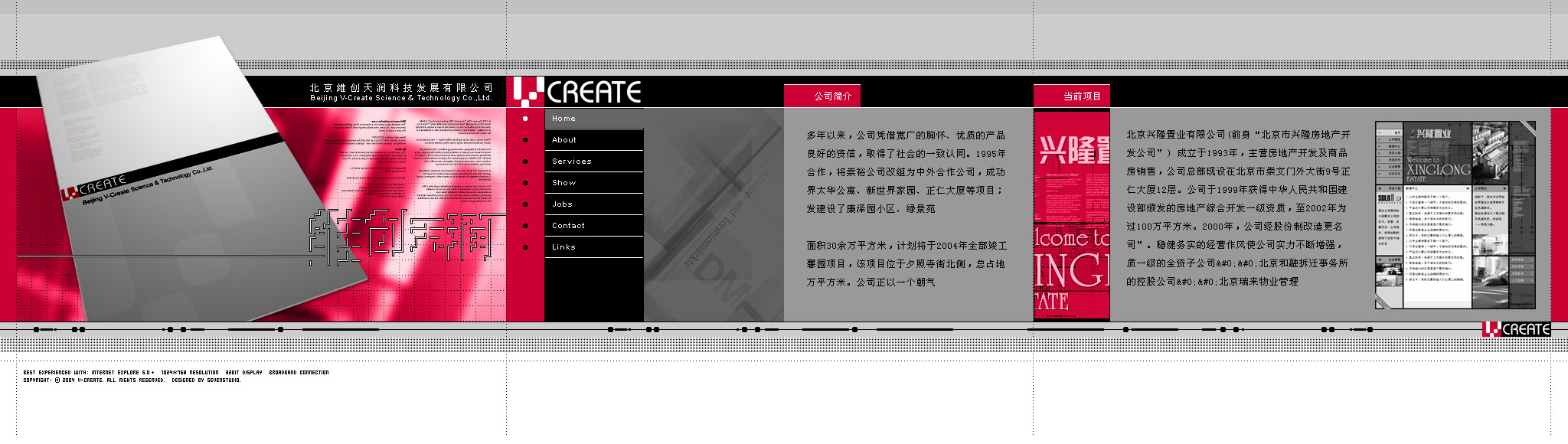Viewport: 1568px width, 444px height.
Task: Open the Show menu item
Action: point(594,183)
